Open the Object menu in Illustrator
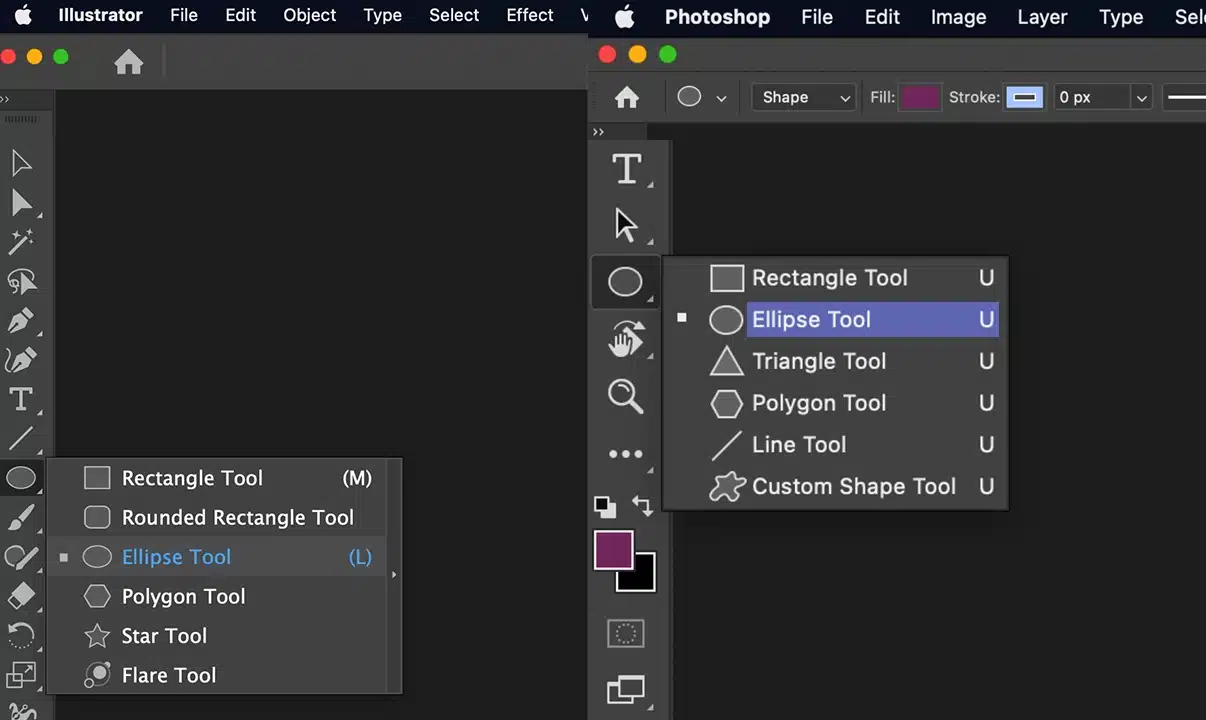The image size is (1206, 720). coord(309,15)
